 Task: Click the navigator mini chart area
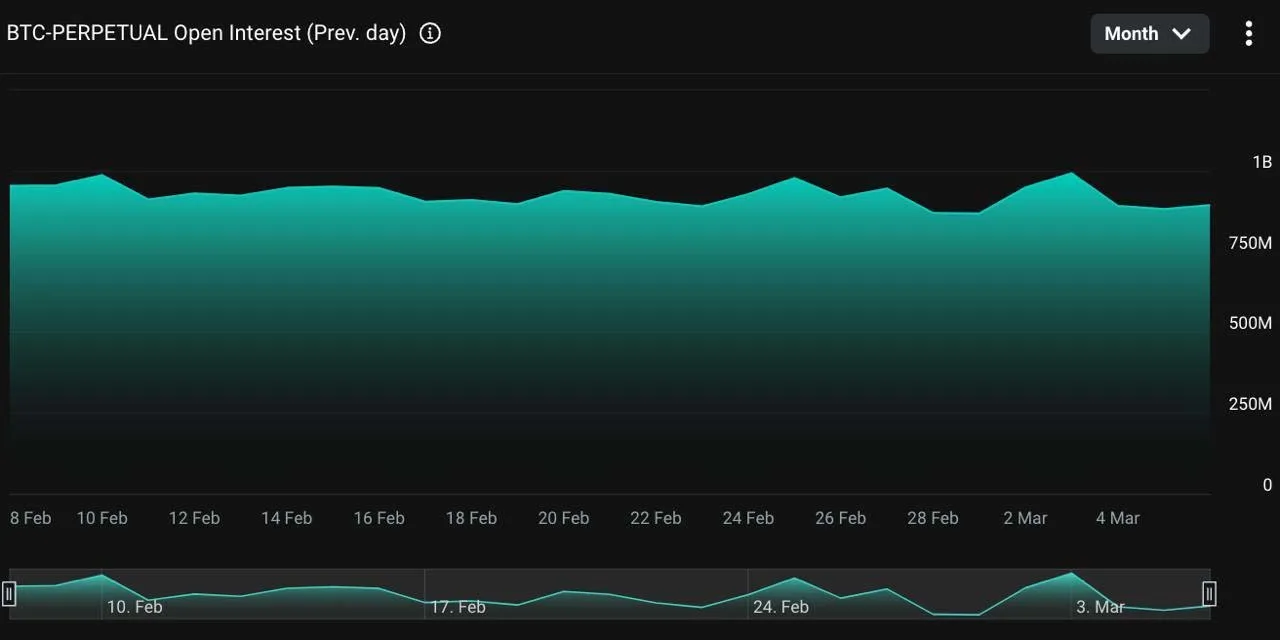[609, 594]
